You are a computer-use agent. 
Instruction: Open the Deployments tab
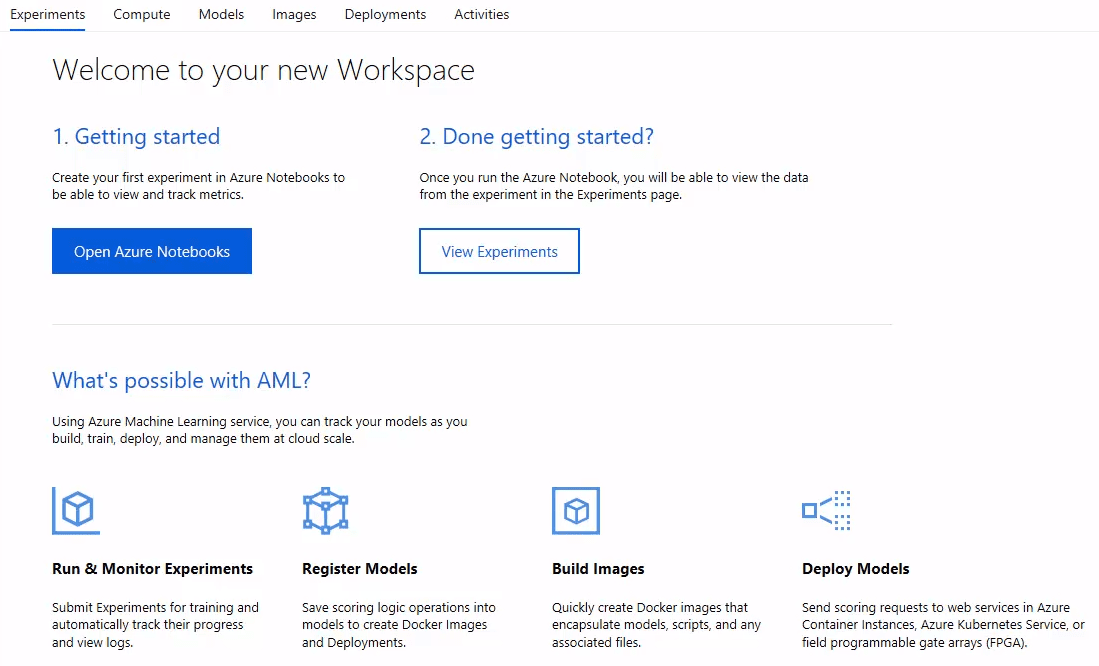point(385,15)
